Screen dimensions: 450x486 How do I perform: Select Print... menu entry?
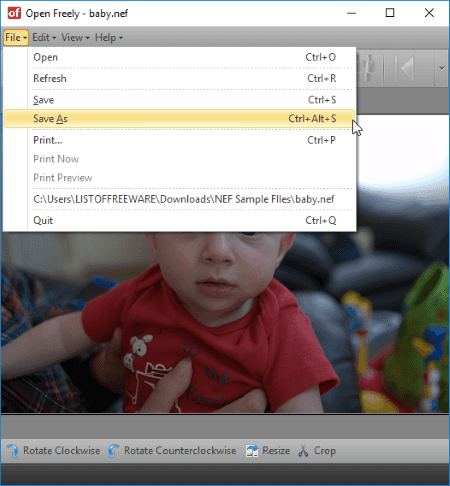pos(179,140)
